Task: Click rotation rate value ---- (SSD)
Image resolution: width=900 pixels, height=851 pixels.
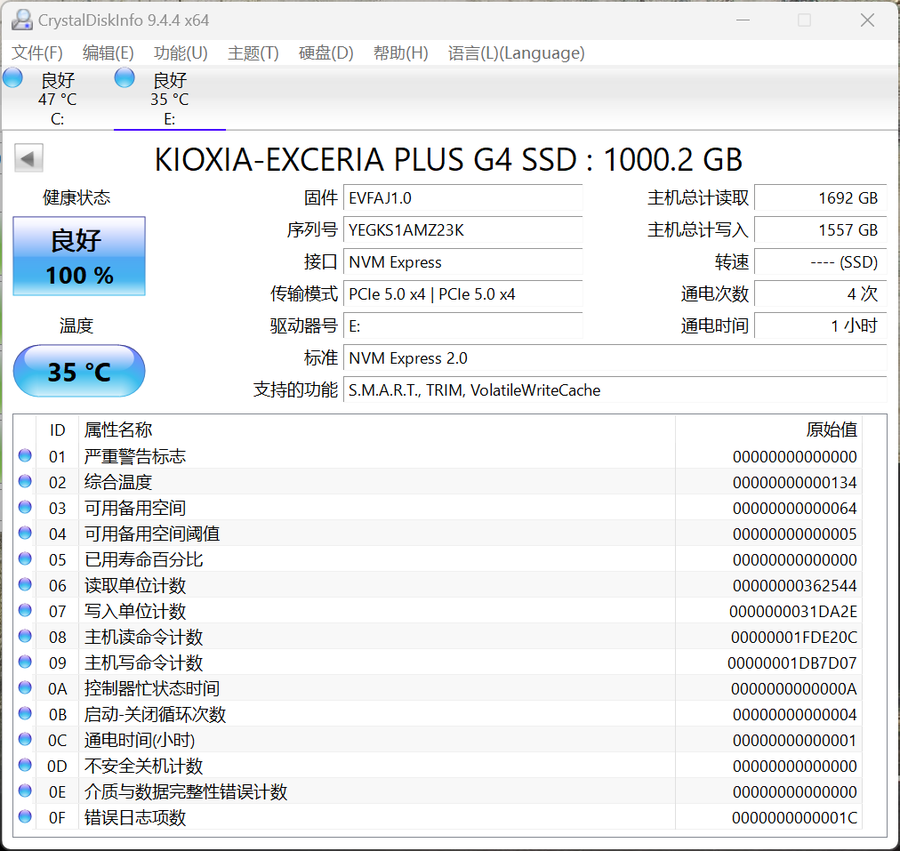Action: tap(820, 262)
